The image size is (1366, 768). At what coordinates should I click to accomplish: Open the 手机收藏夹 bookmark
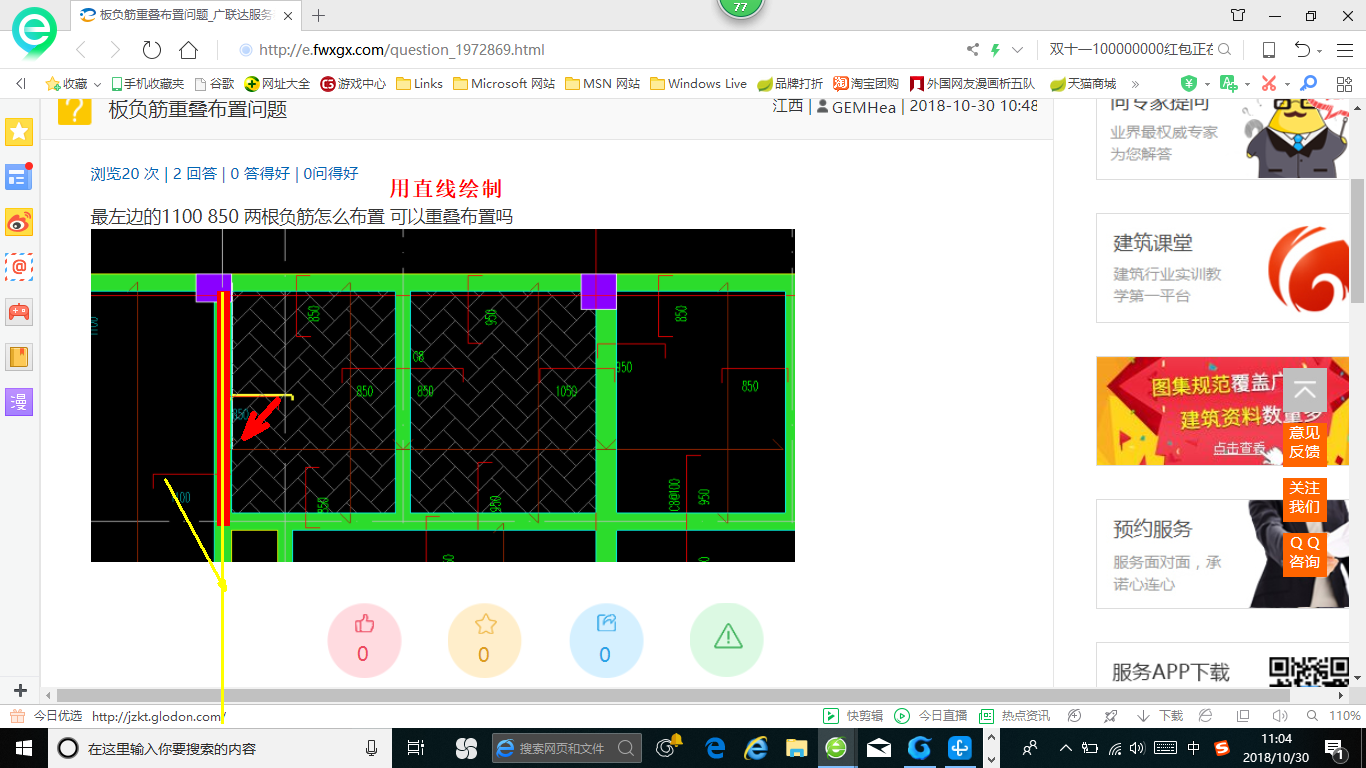(147, 84)
